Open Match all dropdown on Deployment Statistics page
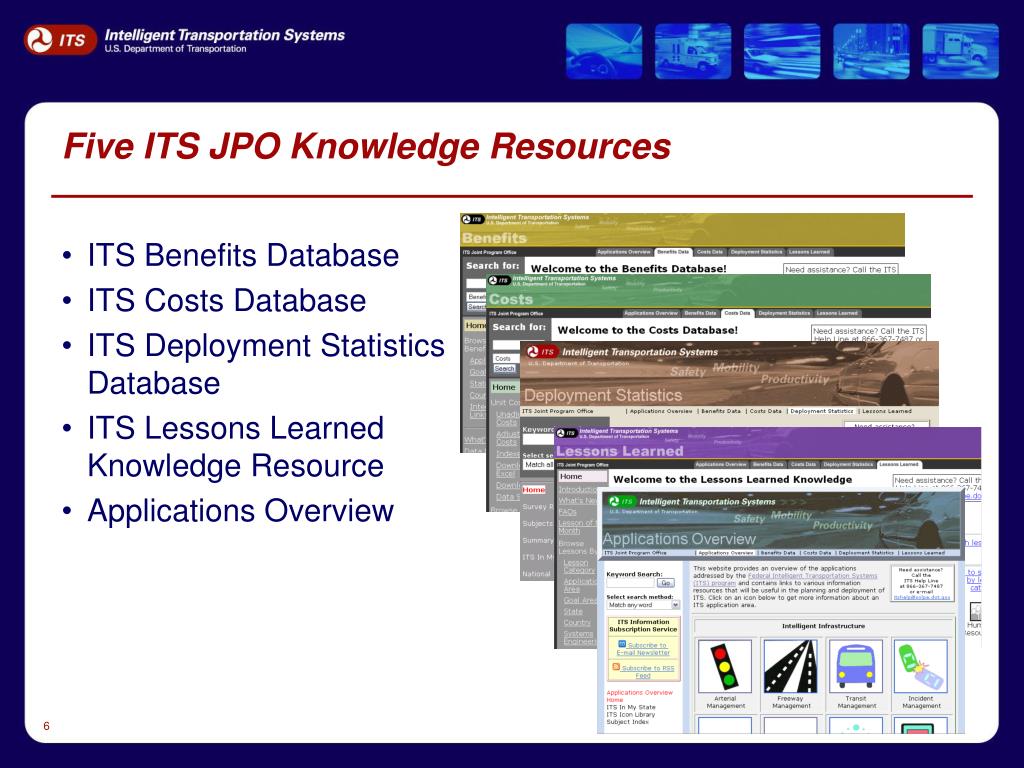Screen dimensions: 1024x768 tap(538, 464)
